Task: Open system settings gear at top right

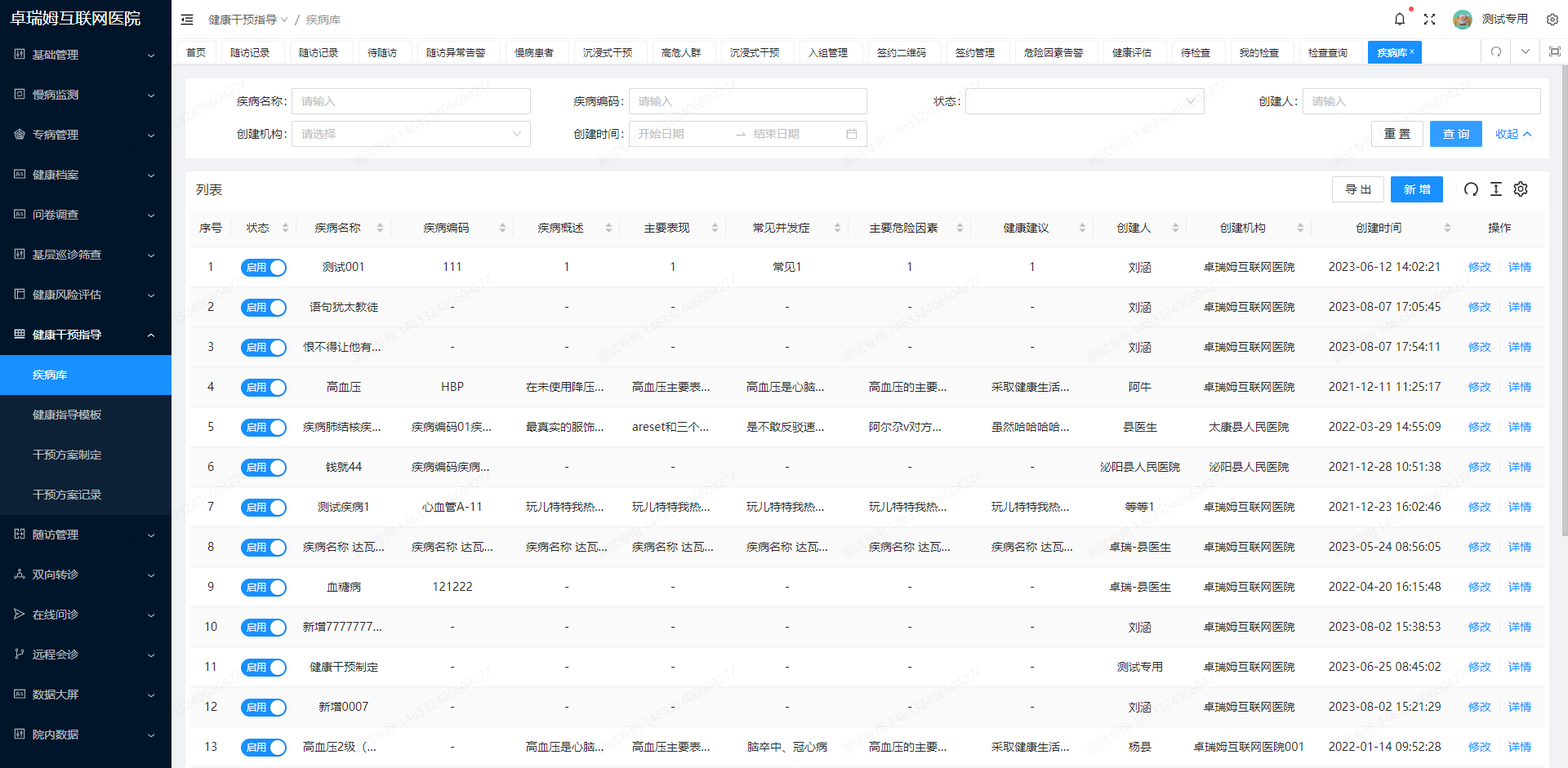Action: [x=1552, y=19]
